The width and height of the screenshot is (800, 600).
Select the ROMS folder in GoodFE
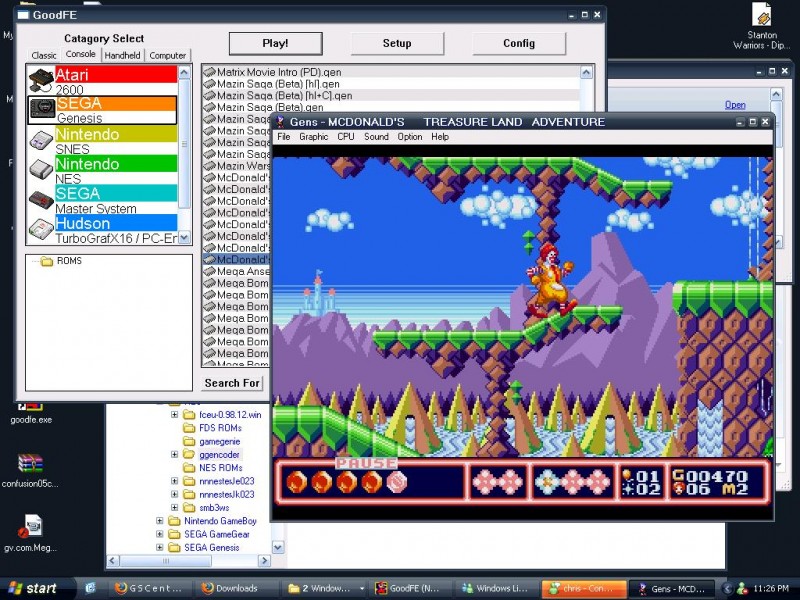70,262
